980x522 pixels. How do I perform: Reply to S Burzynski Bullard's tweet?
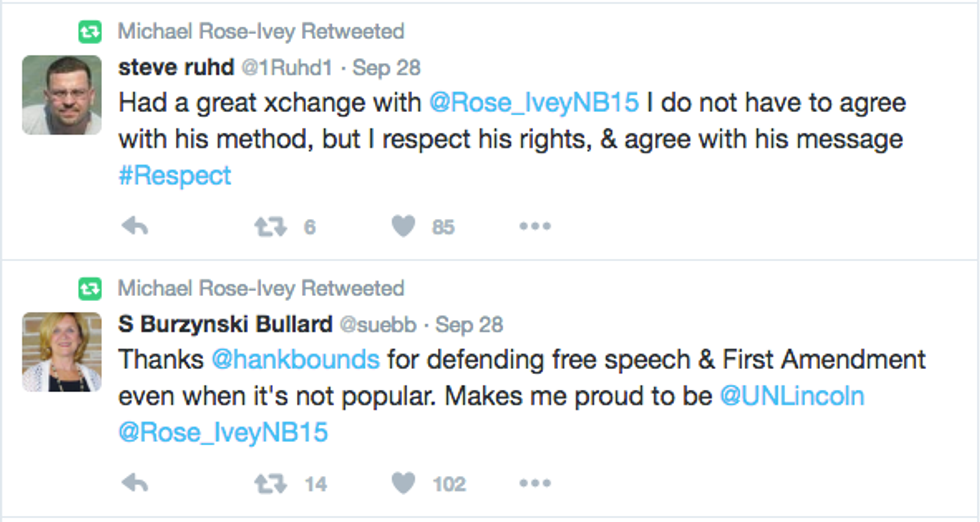tap(134, 484)
